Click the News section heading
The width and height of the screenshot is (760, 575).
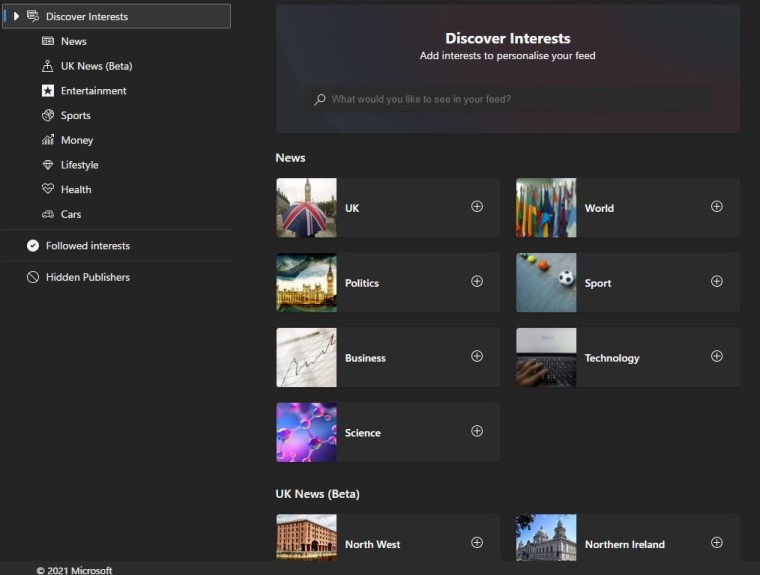(x=290, y=158)
